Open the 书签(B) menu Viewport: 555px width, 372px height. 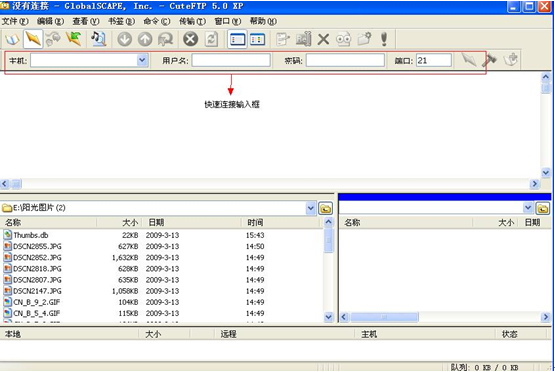121,21
